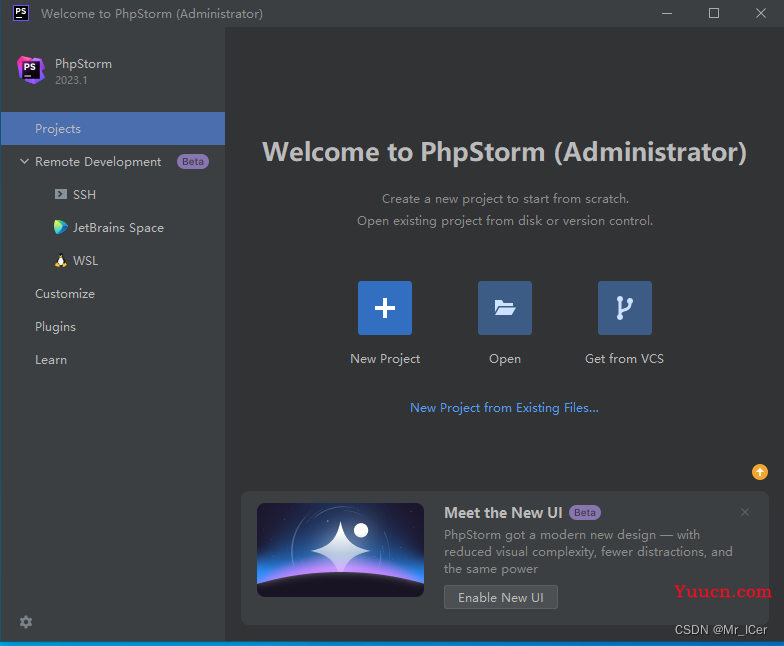
Task: Click the Enable New UI button
Action: click(x=500, y=597)
